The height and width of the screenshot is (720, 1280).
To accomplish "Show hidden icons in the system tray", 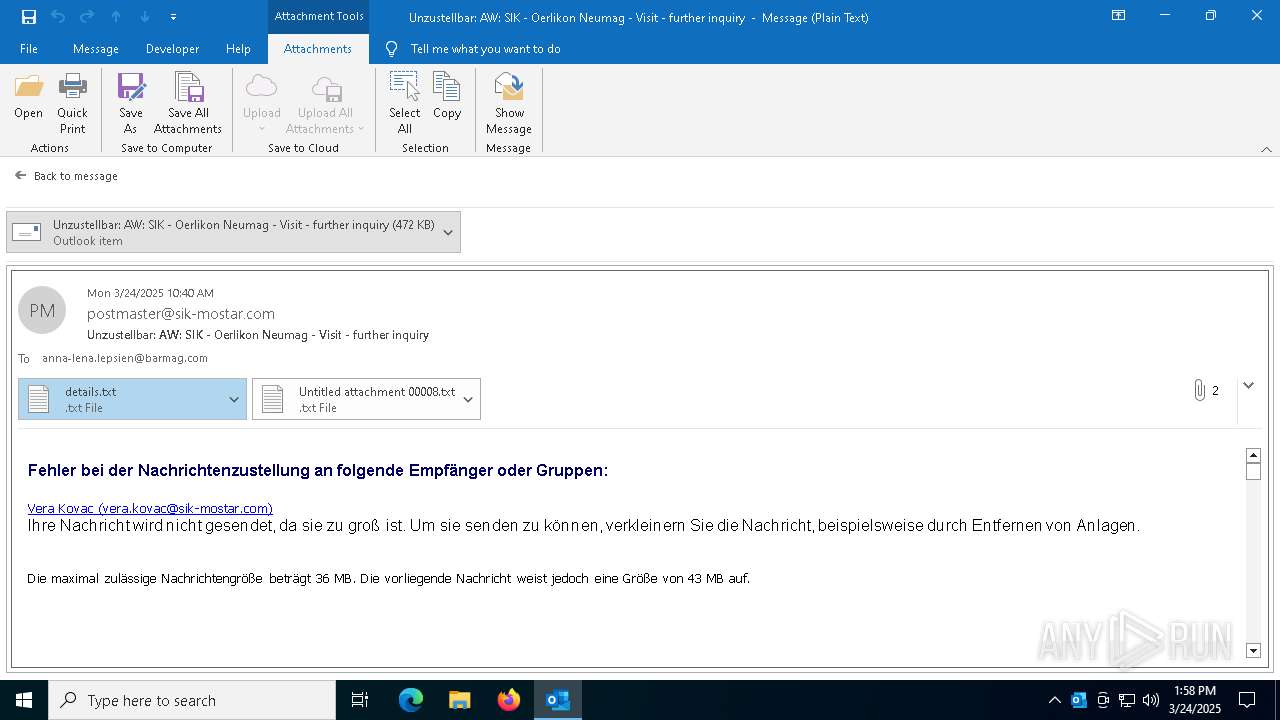I will 1054,700.
